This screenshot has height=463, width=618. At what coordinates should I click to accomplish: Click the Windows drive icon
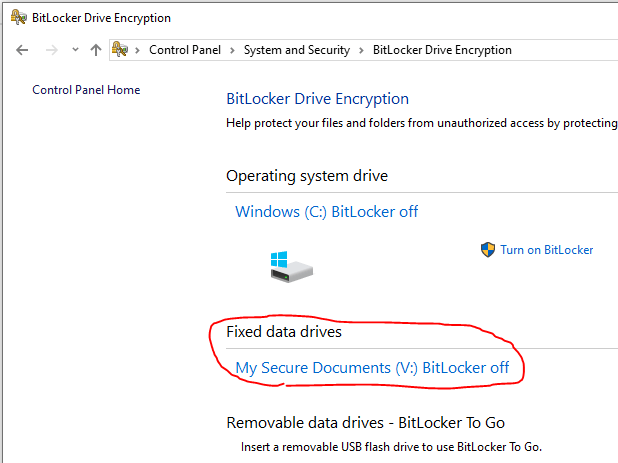point(291,265)
